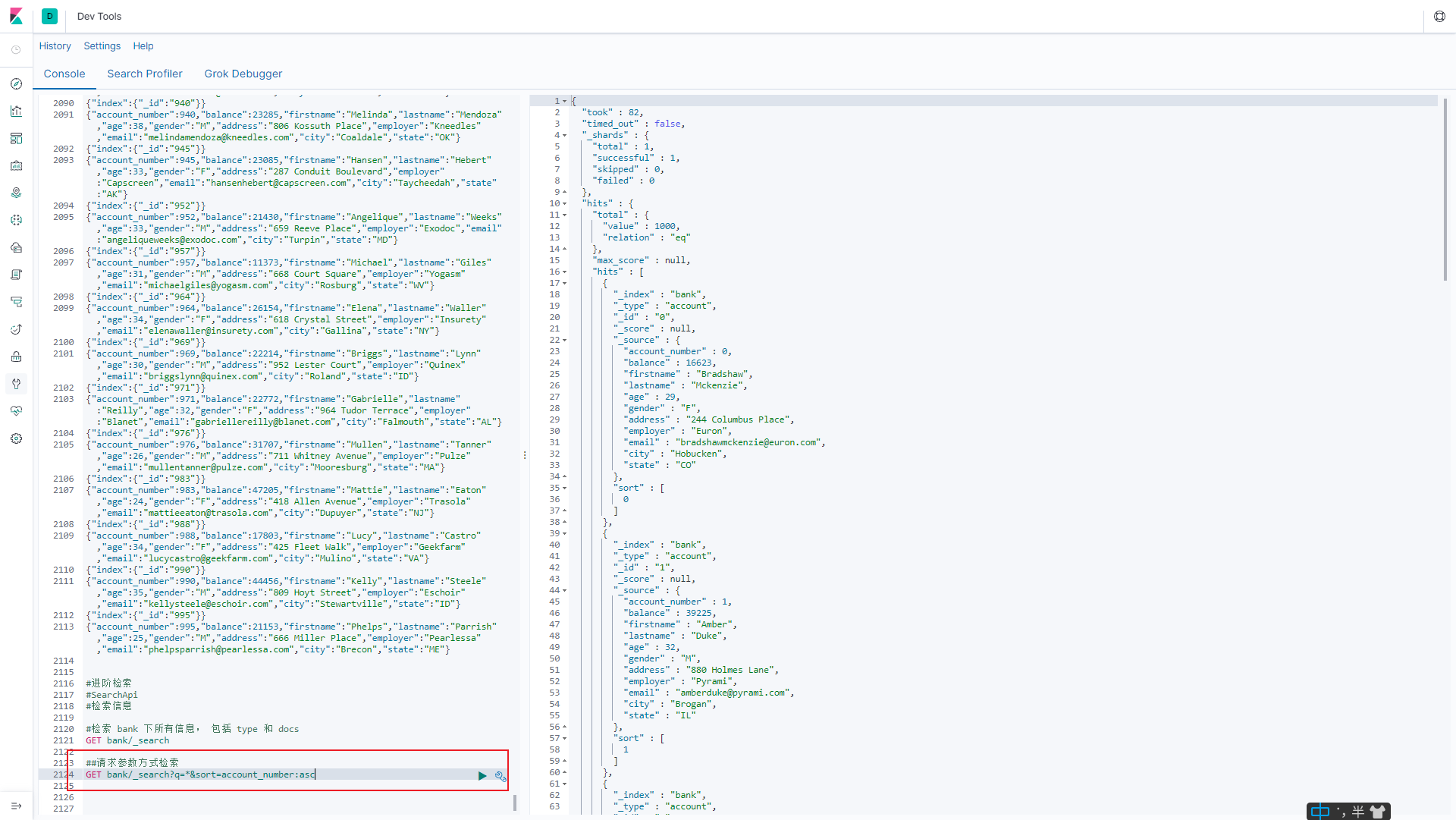Click the "city" : "Hobucken" line

[675, 454]
